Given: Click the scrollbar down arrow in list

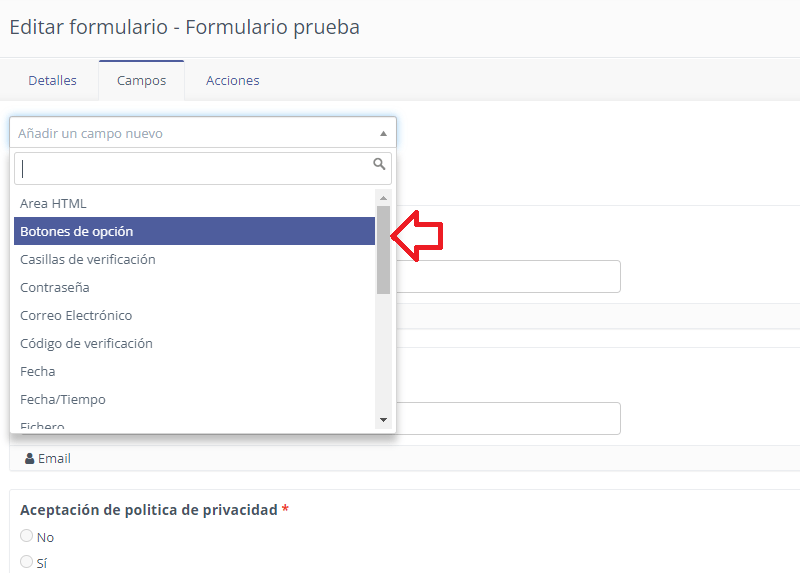Looking at the screenshot, I should pyautogui.click(x=383, y=420).
